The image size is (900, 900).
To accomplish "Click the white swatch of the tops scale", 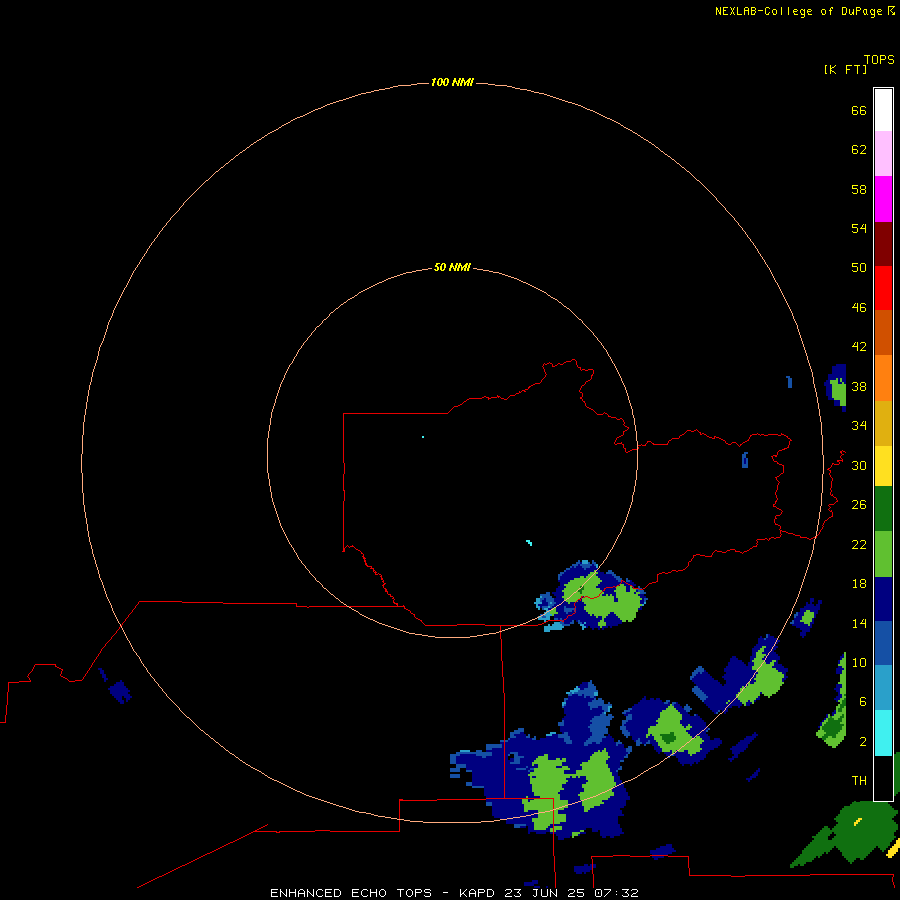I will click(x=883, y=110).
